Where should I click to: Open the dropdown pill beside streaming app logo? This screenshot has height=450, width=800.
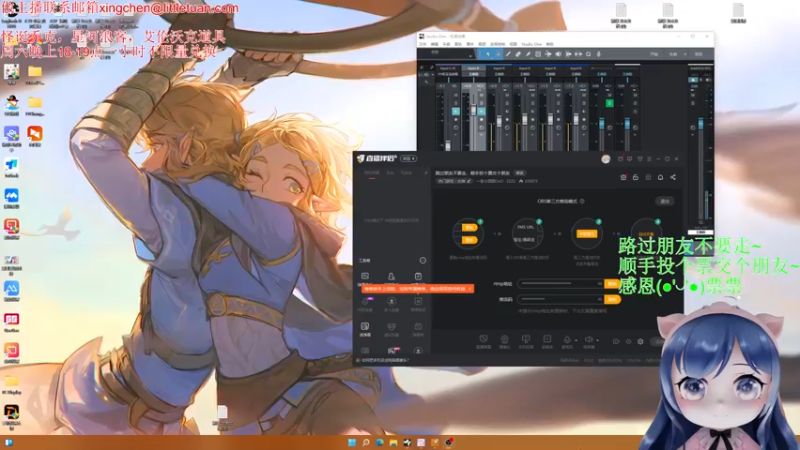(408, 159)
